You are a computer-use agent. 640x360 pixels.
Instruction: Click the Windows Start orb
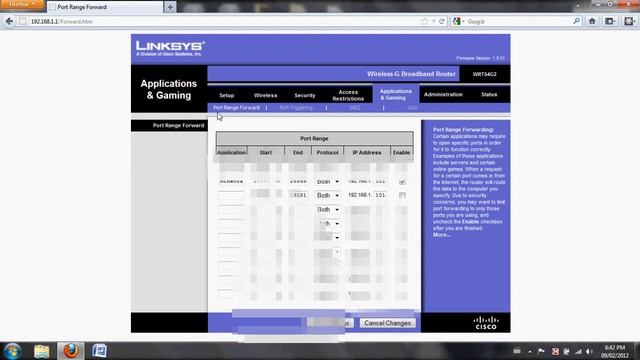[x=12, y=351]
